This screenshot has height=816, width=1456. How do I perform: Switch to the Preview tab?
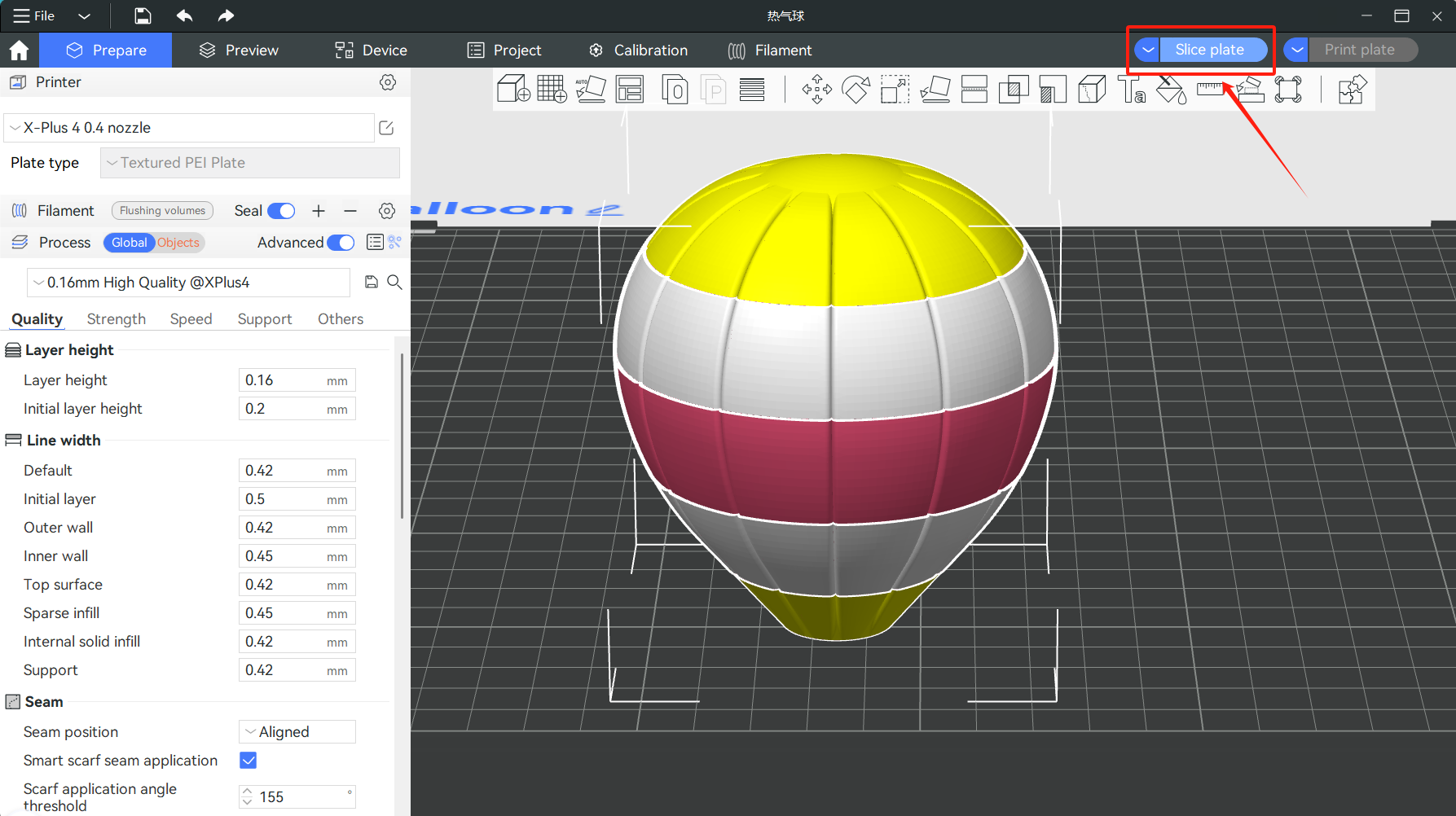(x=239, y=50)
